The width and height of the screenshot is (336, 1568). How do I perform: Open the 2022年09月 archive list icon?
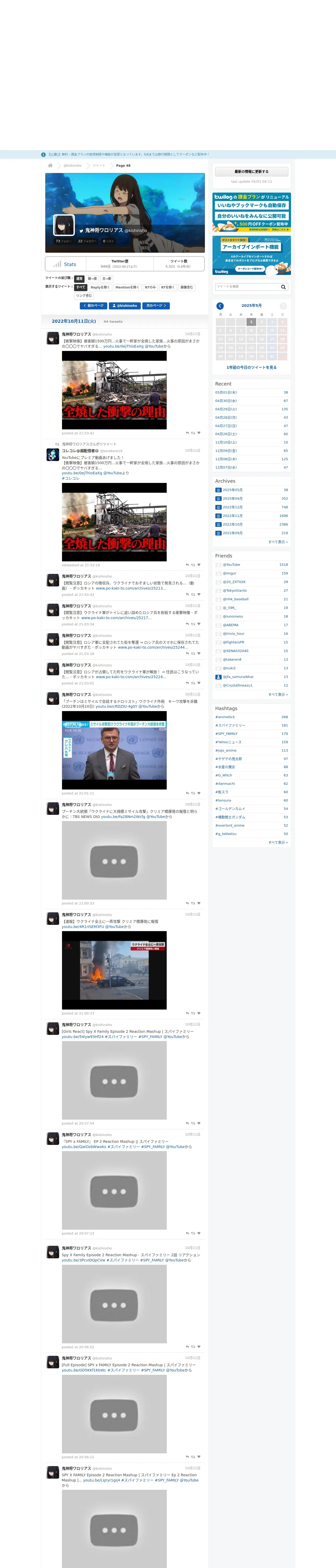[x=218, y=533]
